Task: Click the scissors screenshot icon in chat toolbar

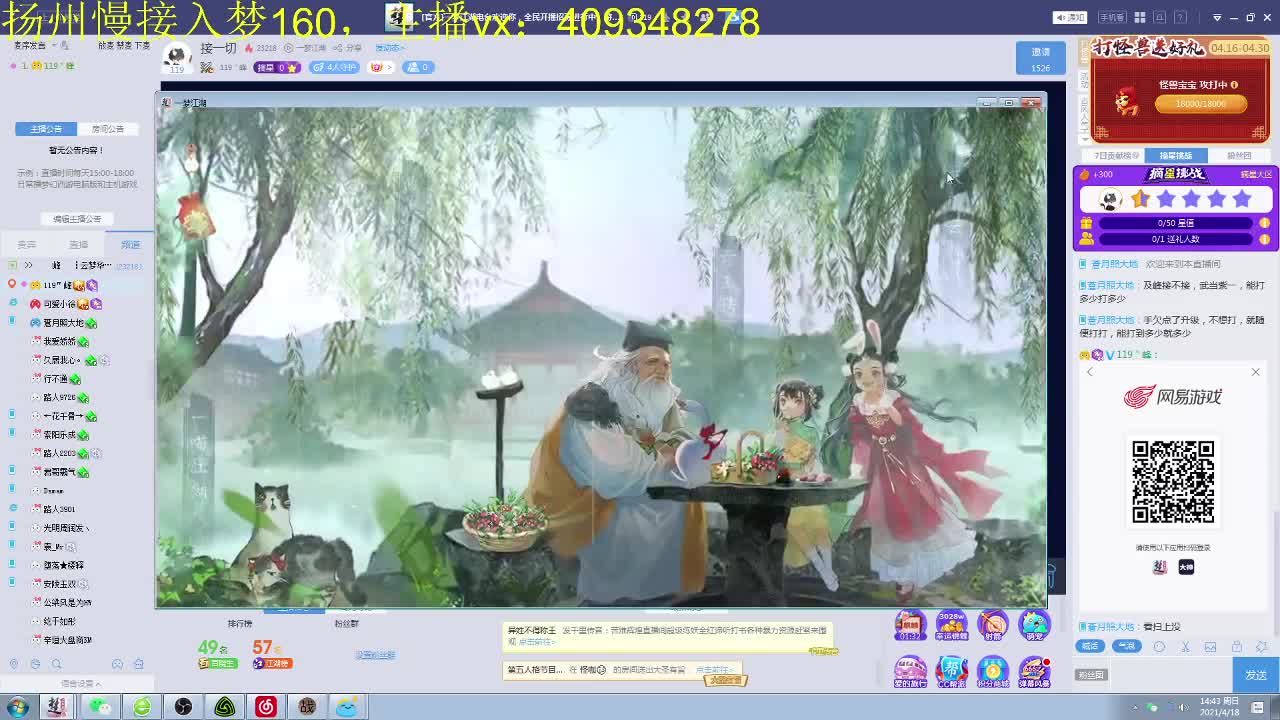Action: 1185,647
